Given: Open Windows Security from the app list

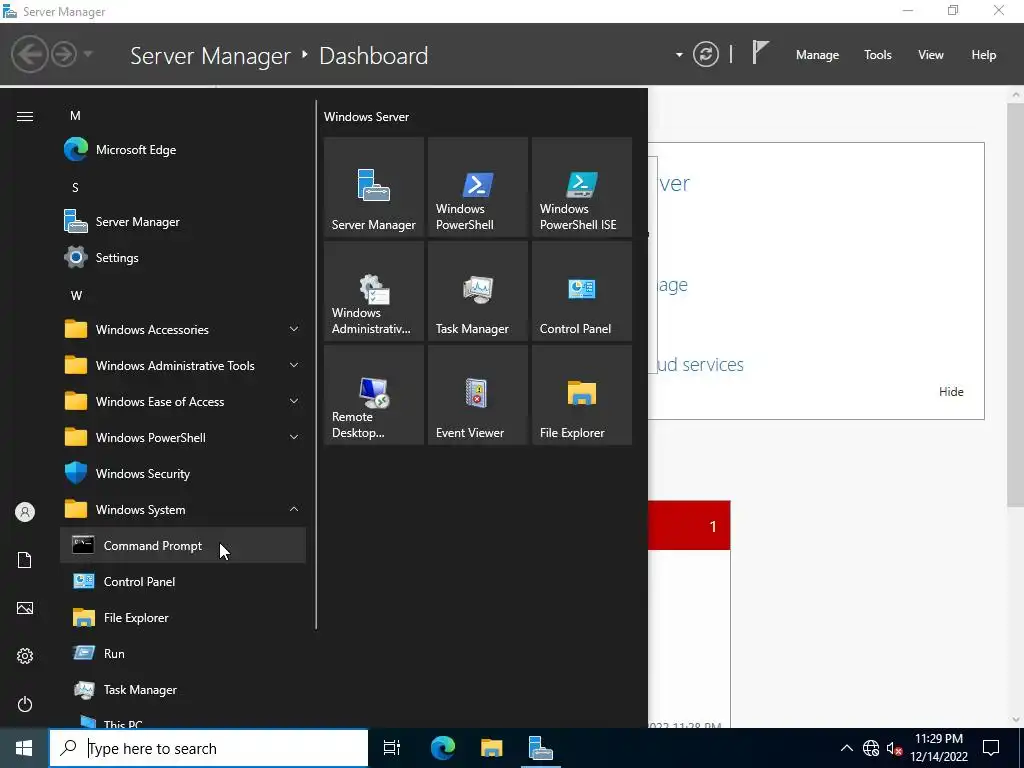Looking at the screenshot, I should click(x=183, y=473).
